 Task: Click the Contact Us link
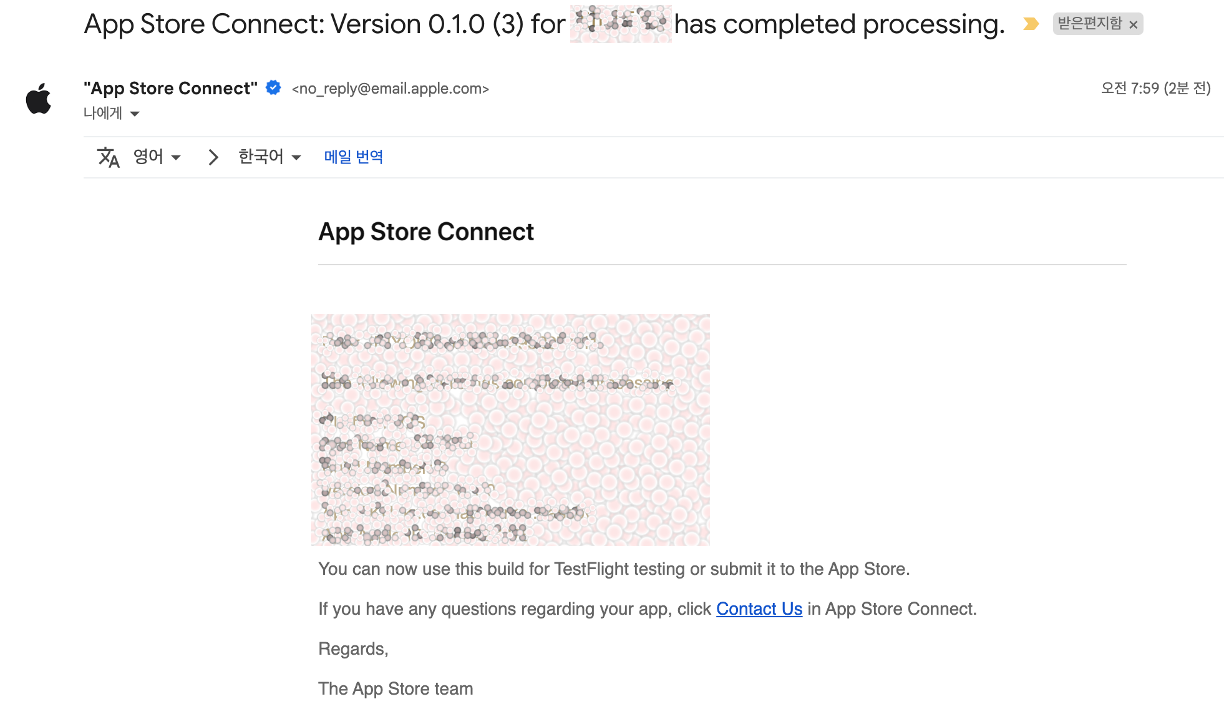click(759, 609)
